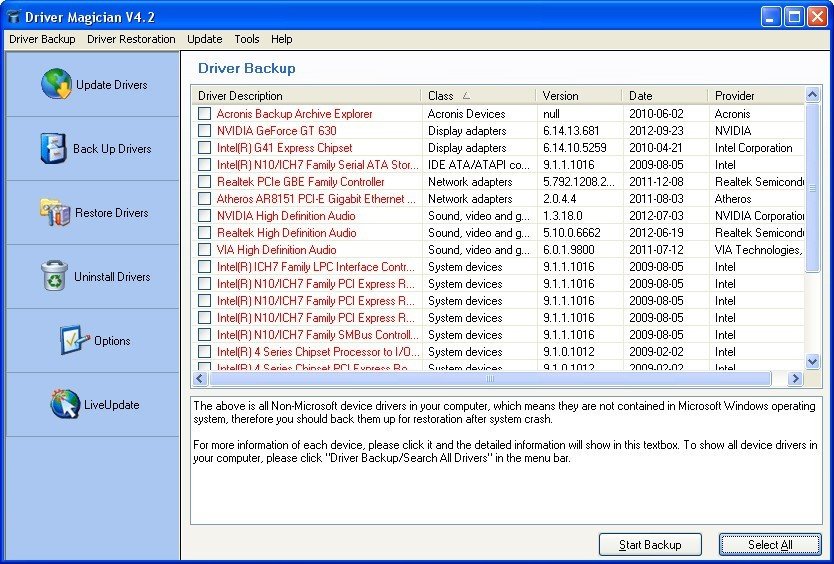Click the Restore Drivers folder icon

pyautogui.click(x=55, y=212)
